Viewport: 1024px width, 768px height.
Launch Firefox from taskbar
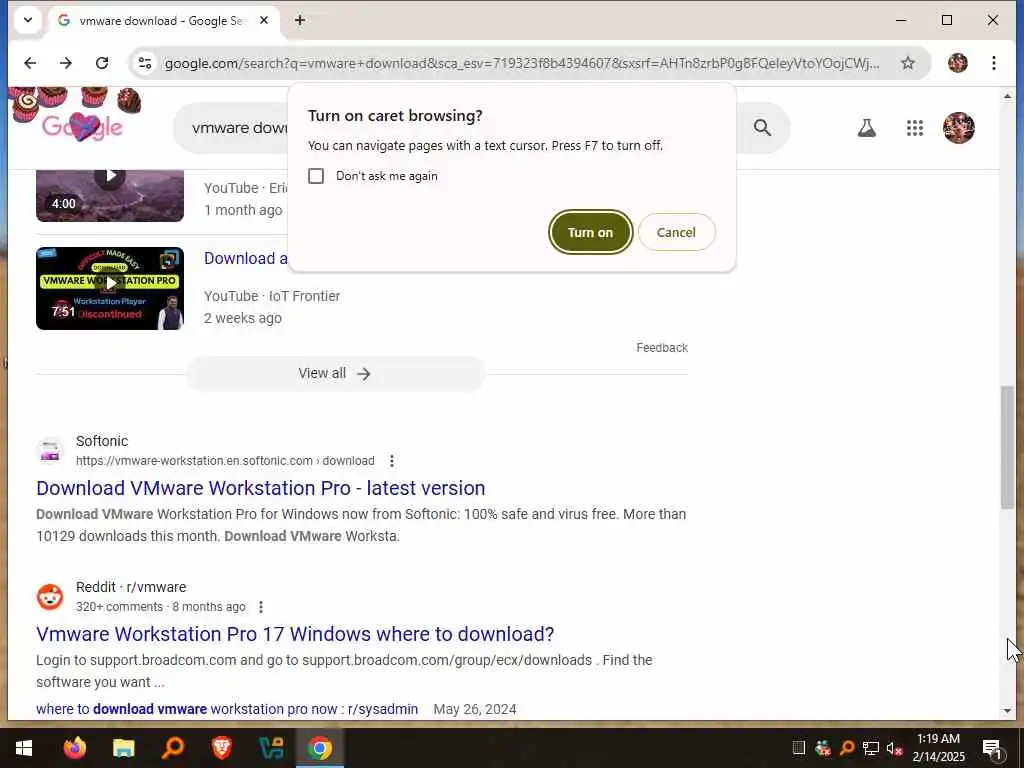[x=74, y=748]
